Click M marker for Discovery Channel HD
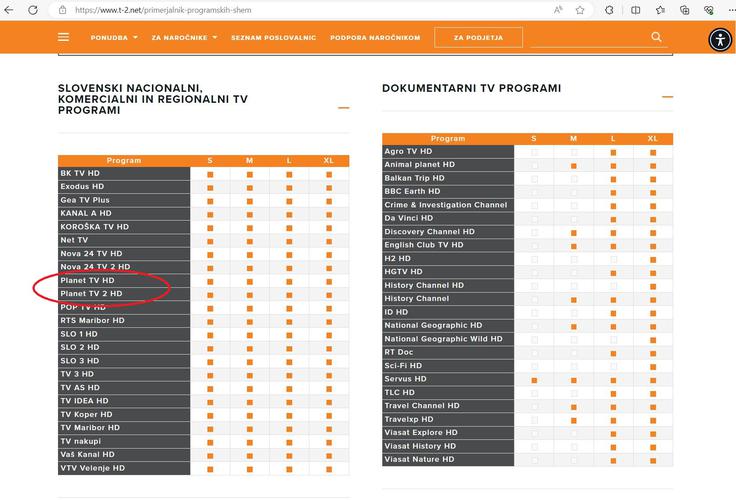 pyautogui.click(x=574, y=233)
